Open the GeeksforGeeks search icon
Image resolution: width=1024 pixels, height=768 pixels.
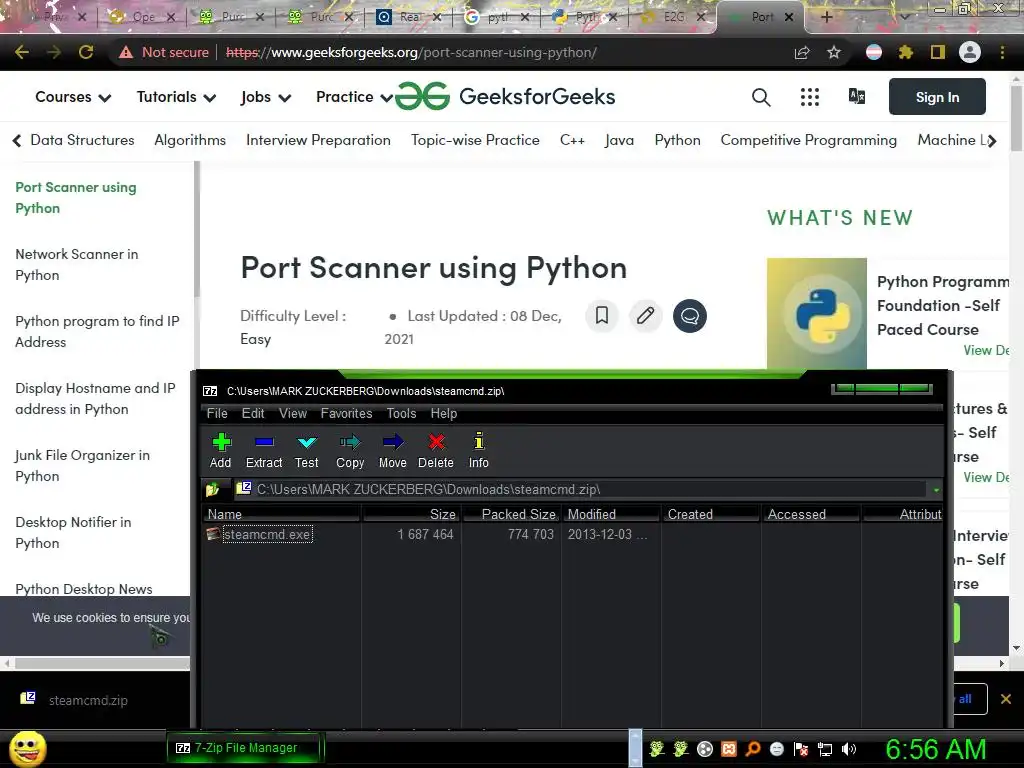point(761,97)
